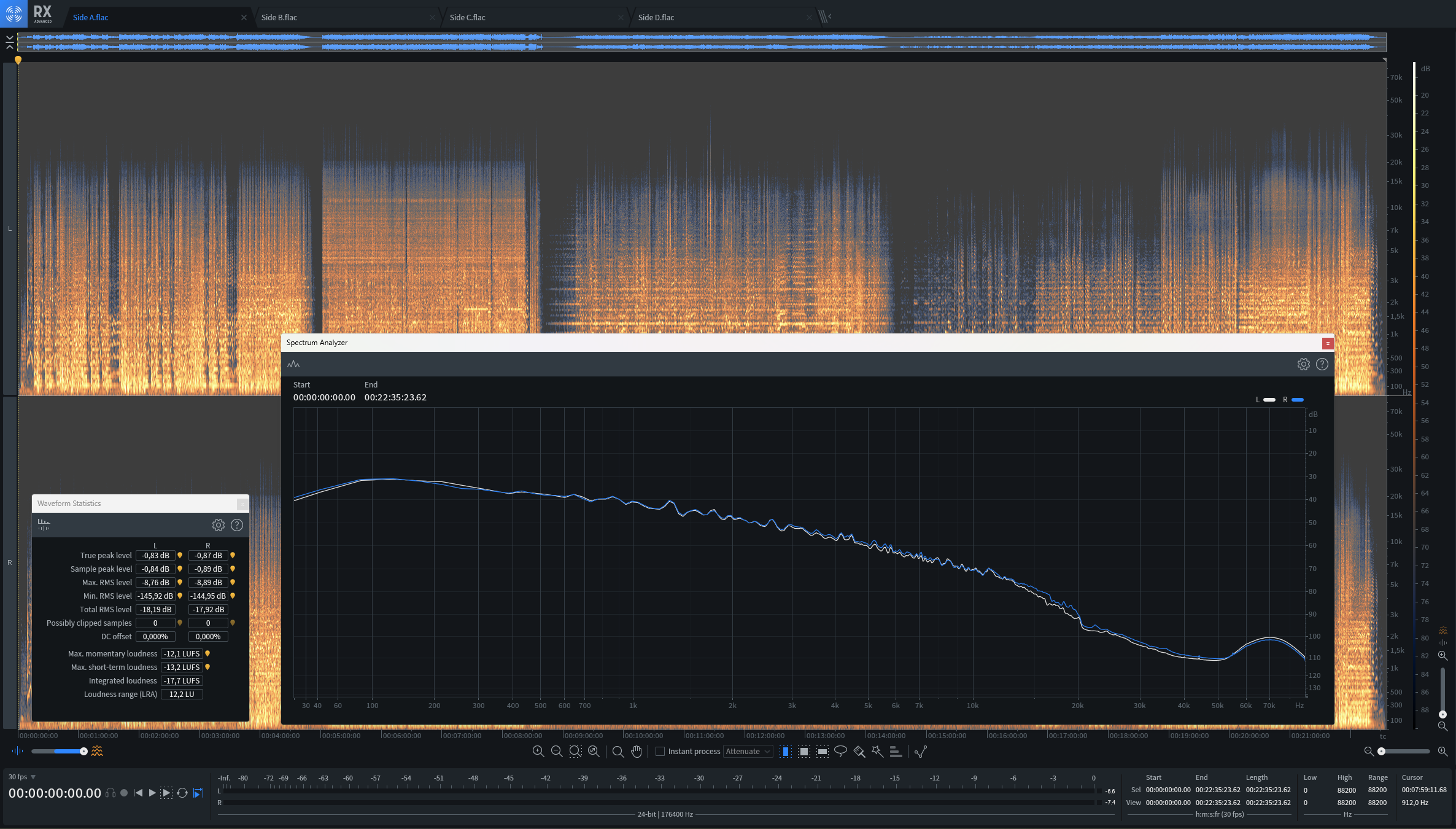This screenshot has height=829, width=1456.
Task: Open the Attenuate mode dropdown
Action: point(747,751)
